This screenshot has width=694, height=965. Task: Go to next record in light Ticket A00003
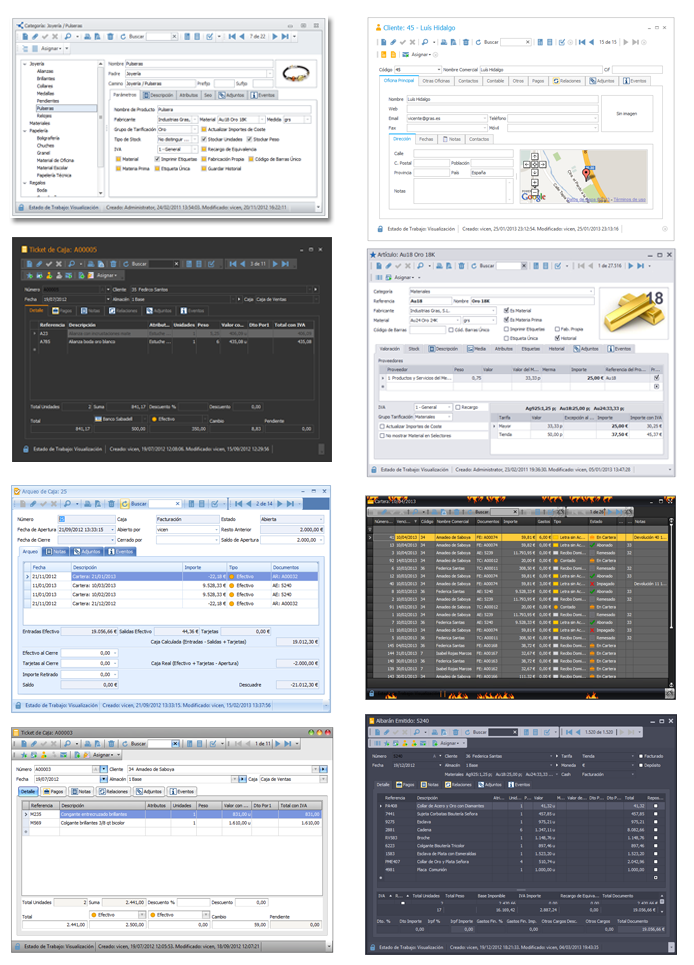277,743
